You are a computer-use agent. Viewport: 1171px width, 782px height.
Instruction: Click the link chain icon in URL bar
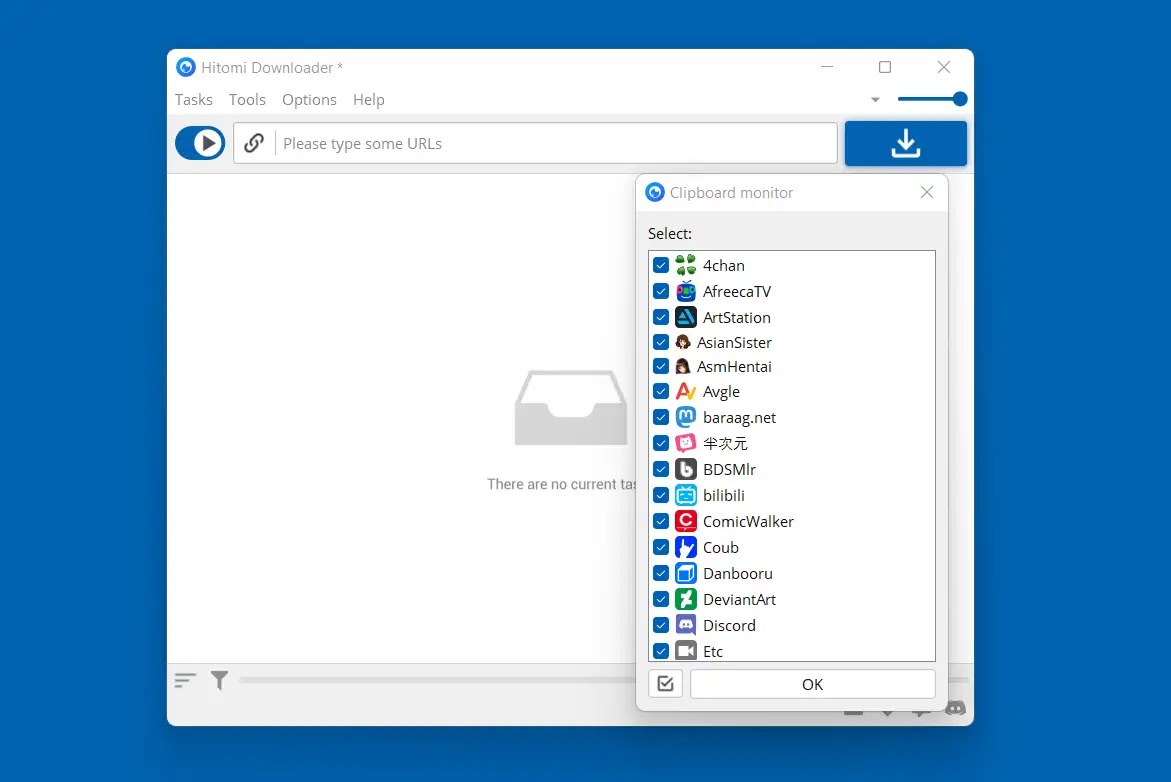254,143
